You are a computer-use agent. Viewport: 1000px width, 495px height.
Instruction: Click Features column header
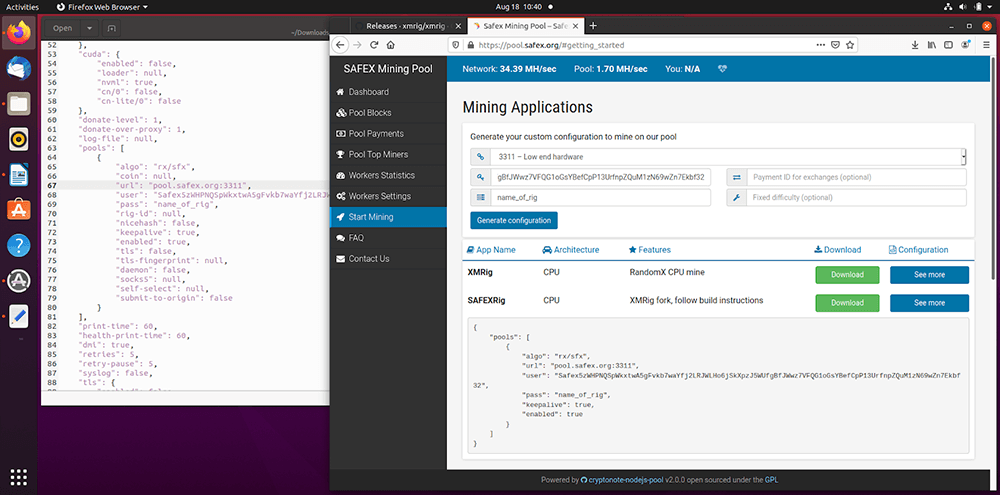pyautogui.click(x=650, y=250)
